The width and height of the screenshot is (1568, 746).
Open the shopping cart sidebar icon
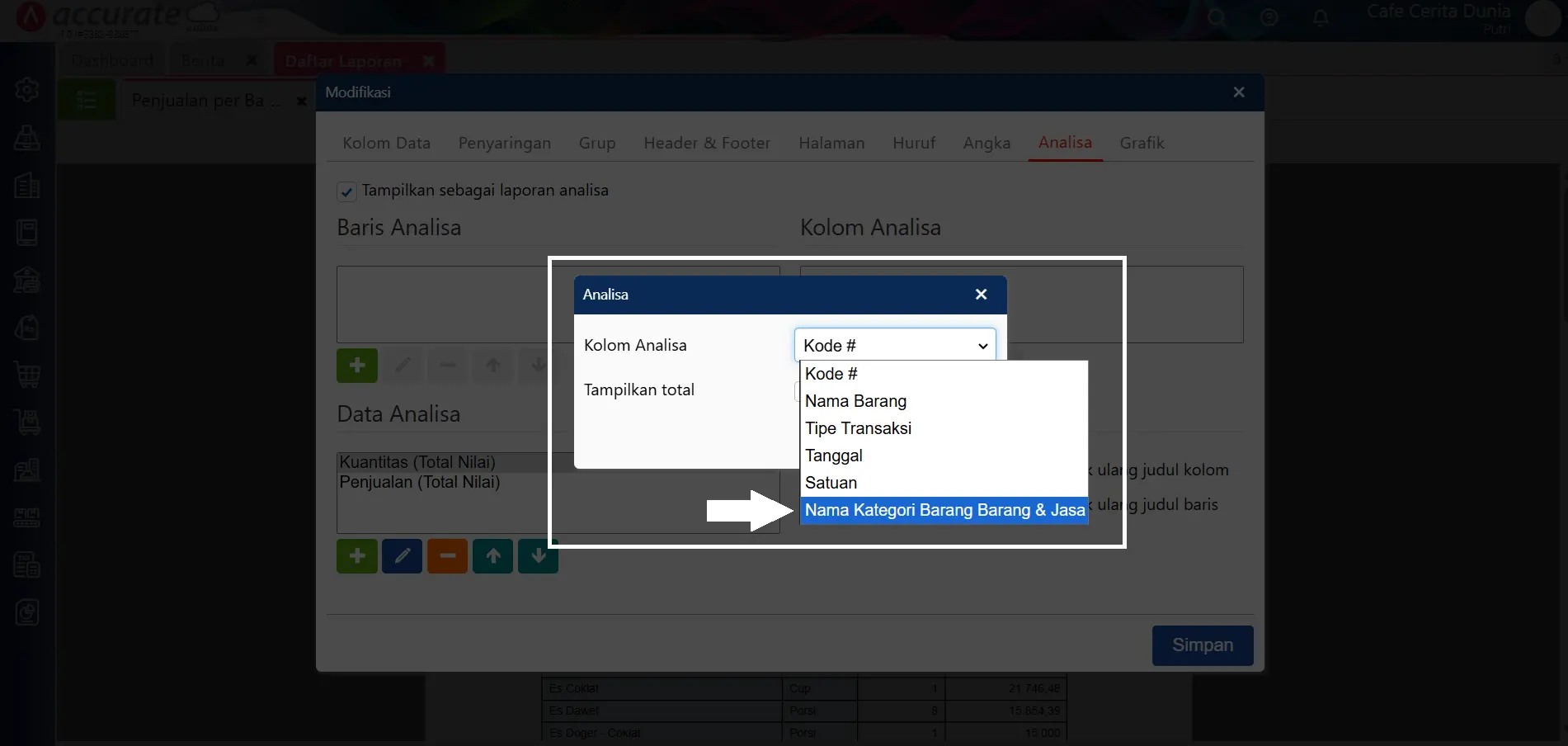click(x=27, y=375)
